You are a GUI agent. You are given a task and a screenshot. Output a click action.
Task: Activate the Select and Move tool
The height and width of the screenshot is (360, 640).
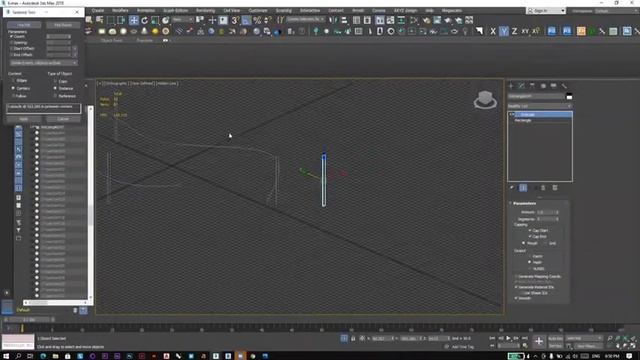(134, 20)
